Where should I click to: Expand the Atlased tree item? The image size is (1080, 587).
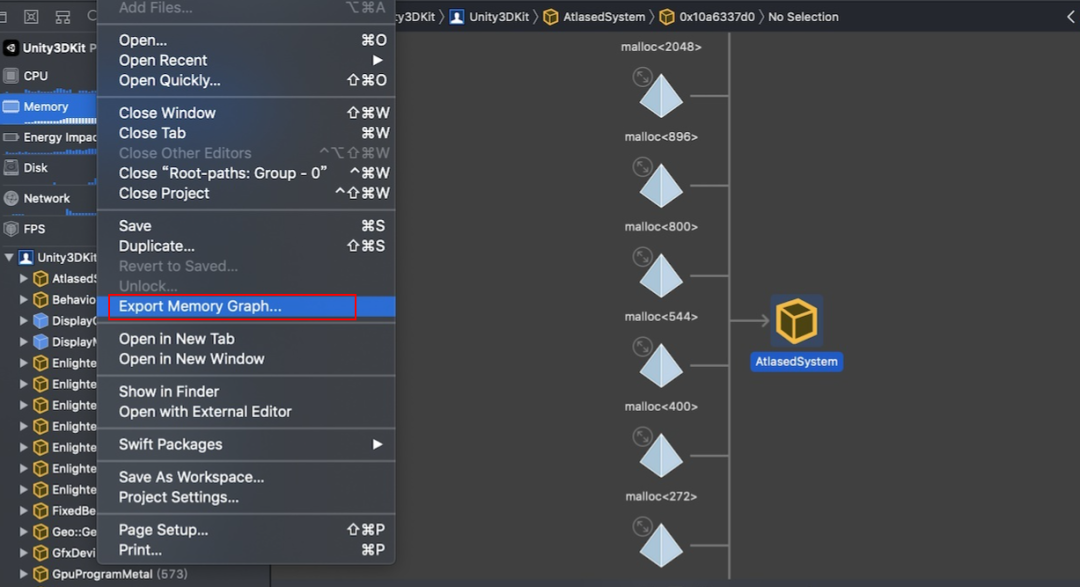click(23, 278)
